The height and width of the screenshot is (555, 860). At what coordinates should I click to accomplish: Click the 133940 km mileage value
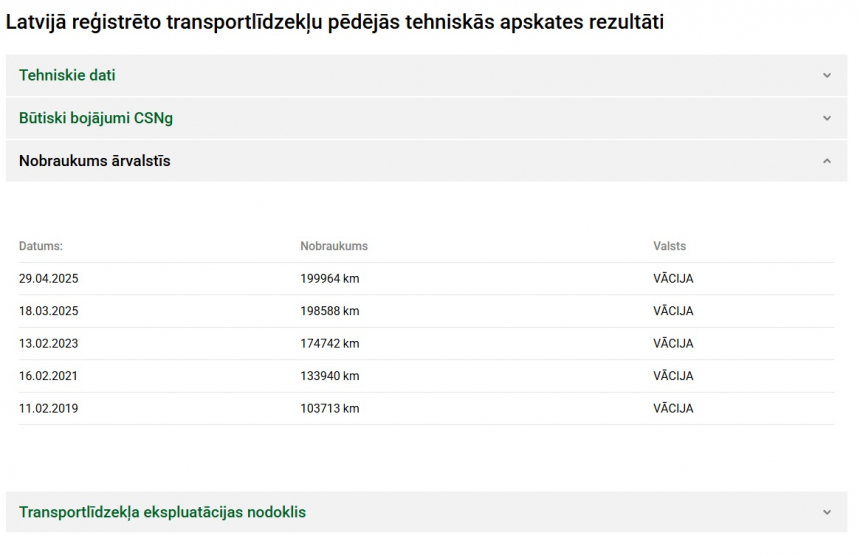pyautogui.click(x=330, y=376)
